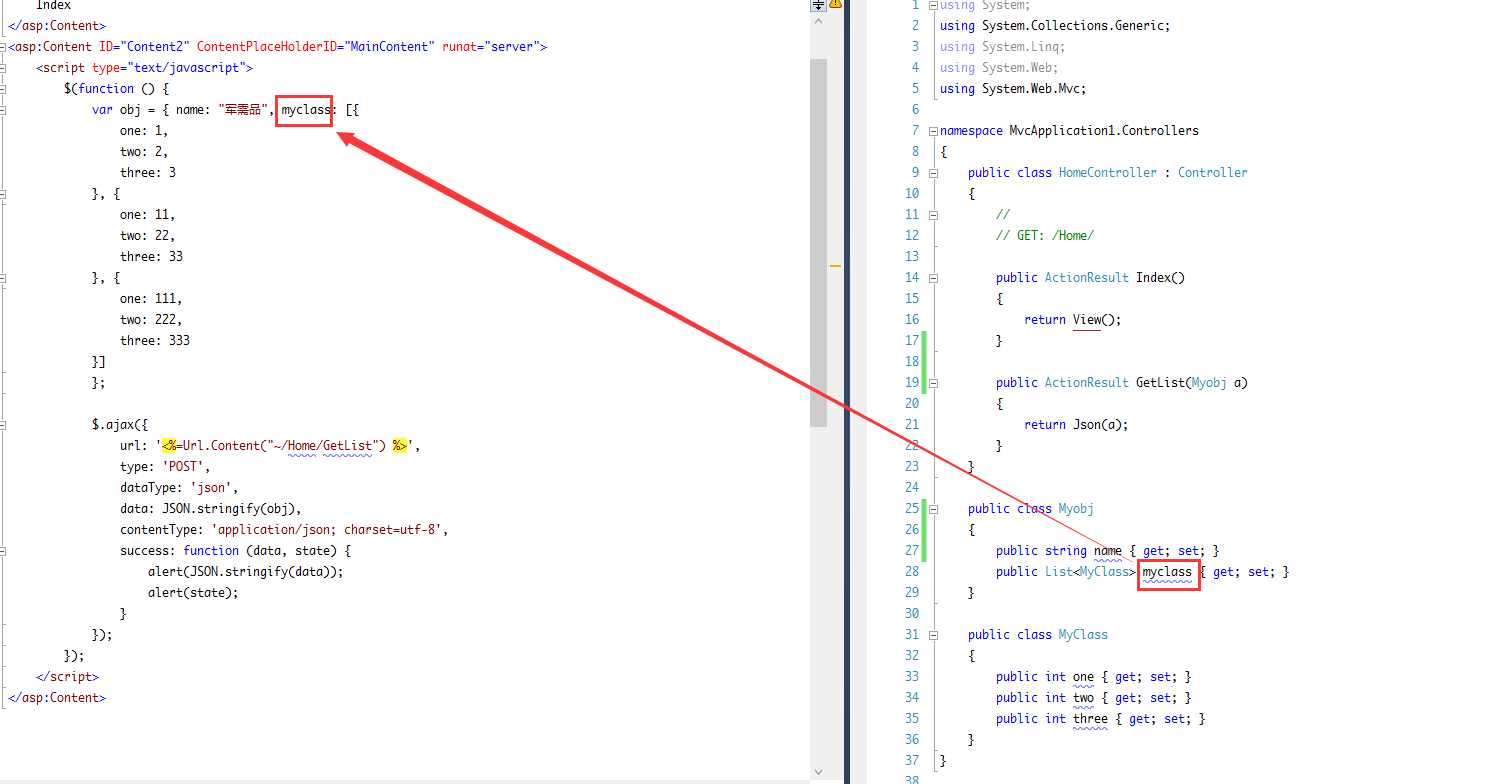Click the "军需品" string literal
Viewport: 1489px width, 784px height.
243,110
